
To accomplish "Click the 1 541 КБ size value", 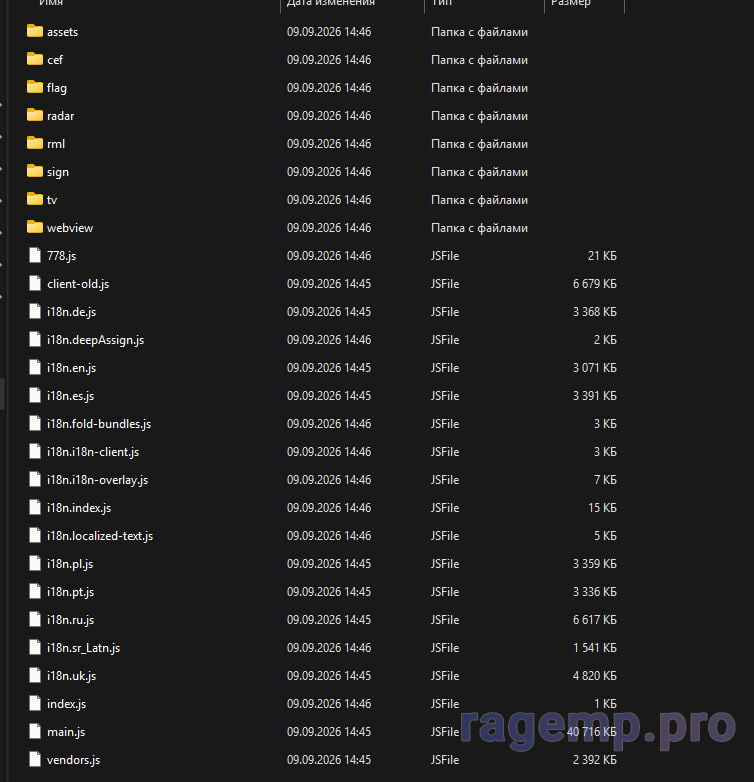I will pyautogui.click(x=595, y=648).
